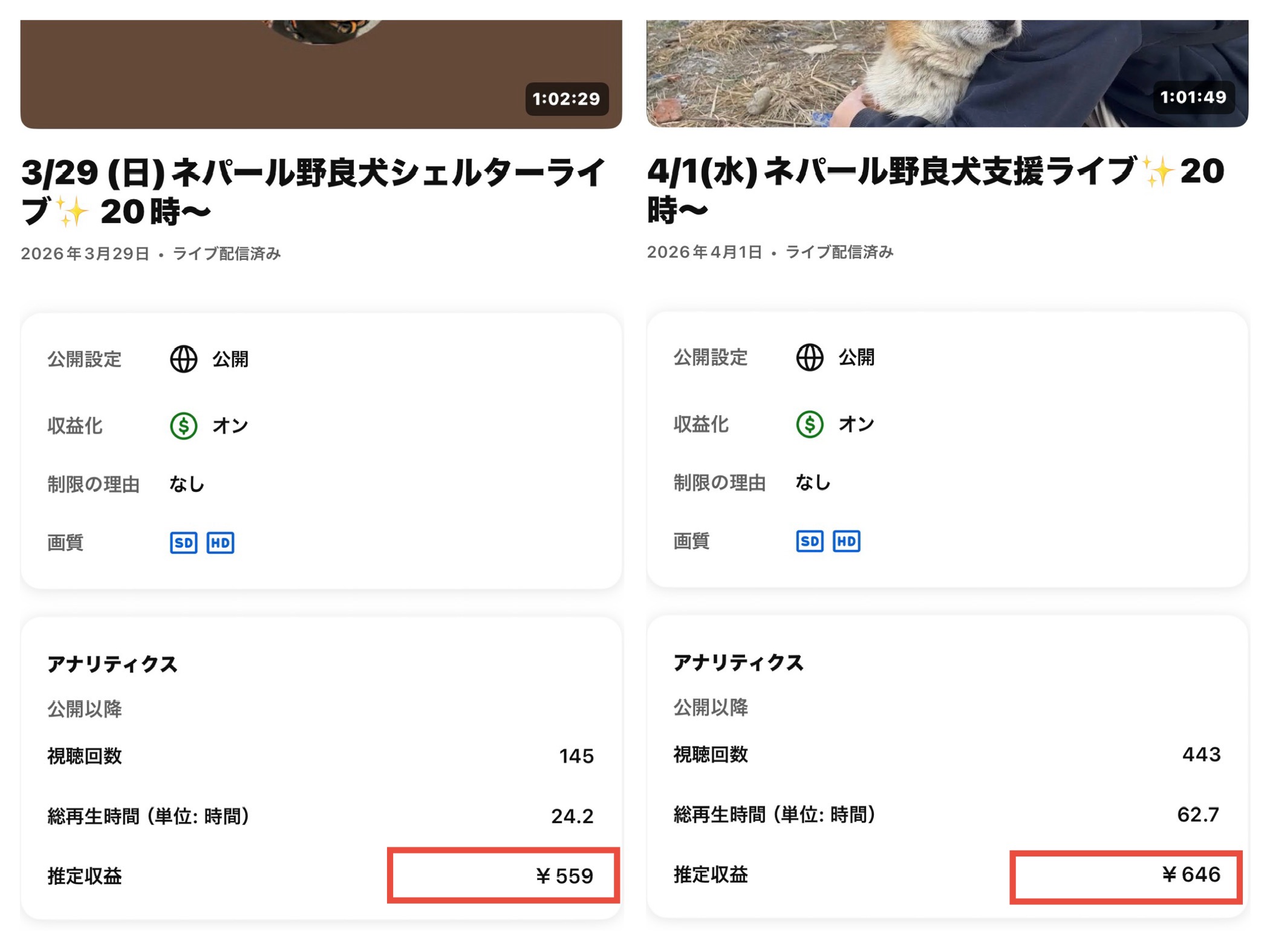This screenshot has height=952, width=1270.
Task: Click globe icon in right video's visibility row
Action: pyautogui.click(x=809, y=357)
